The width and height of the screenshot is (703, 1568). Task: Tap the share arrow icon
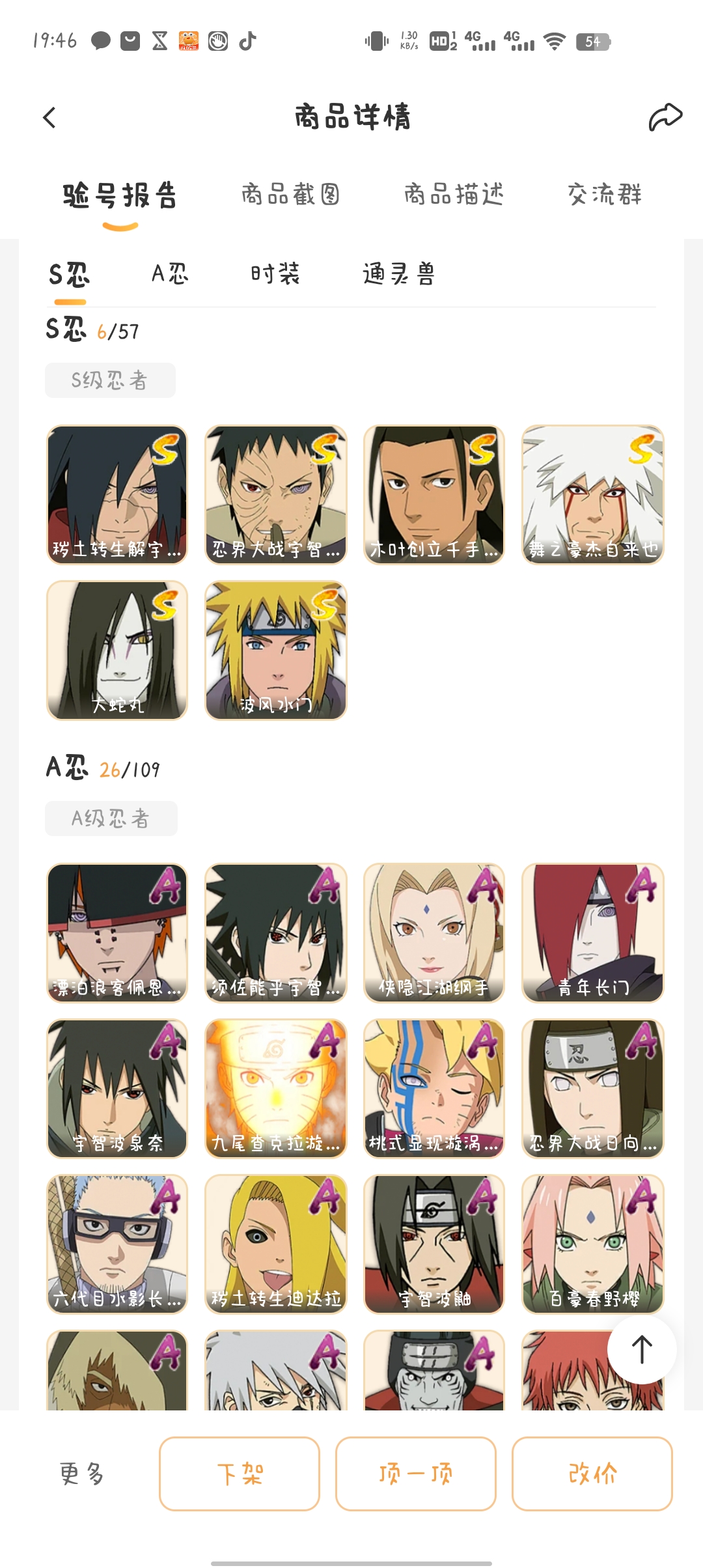click(x=665, y=117)
